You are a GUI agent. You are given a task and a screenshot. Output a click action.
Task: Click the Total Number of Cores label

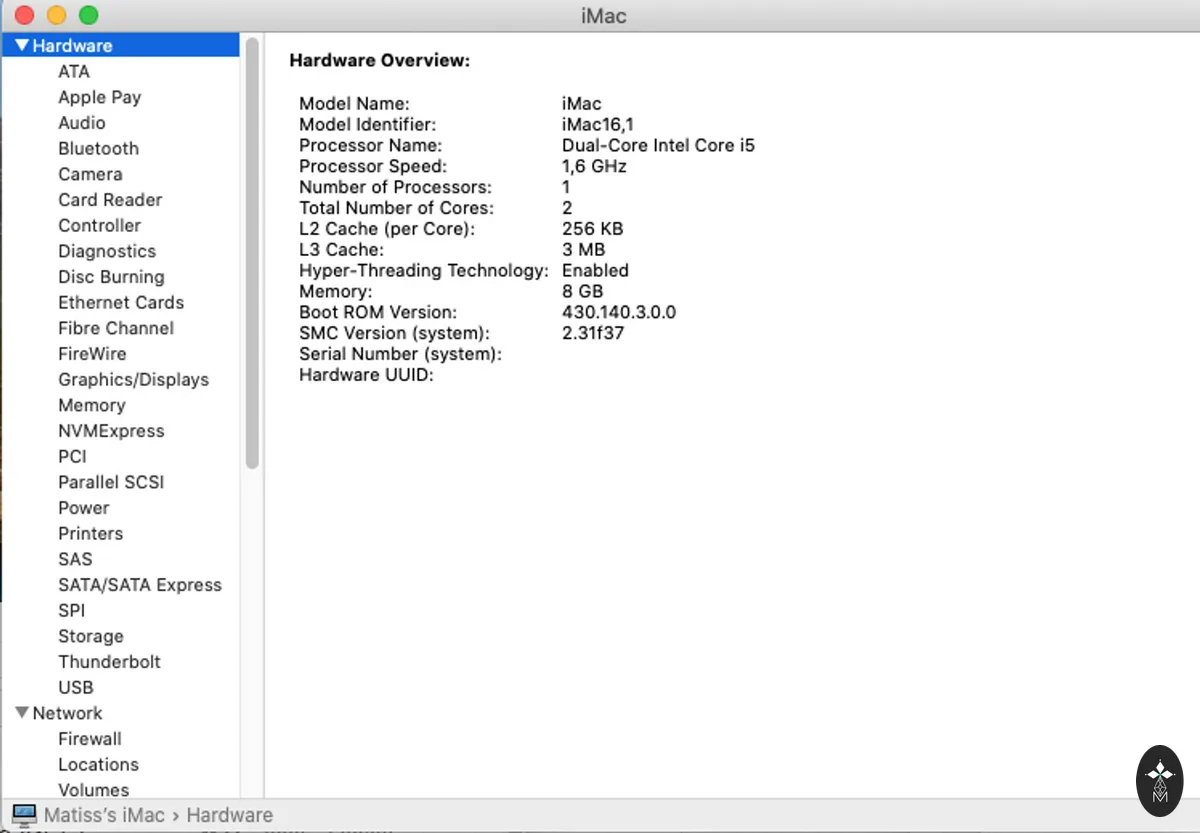pos(396,208)
